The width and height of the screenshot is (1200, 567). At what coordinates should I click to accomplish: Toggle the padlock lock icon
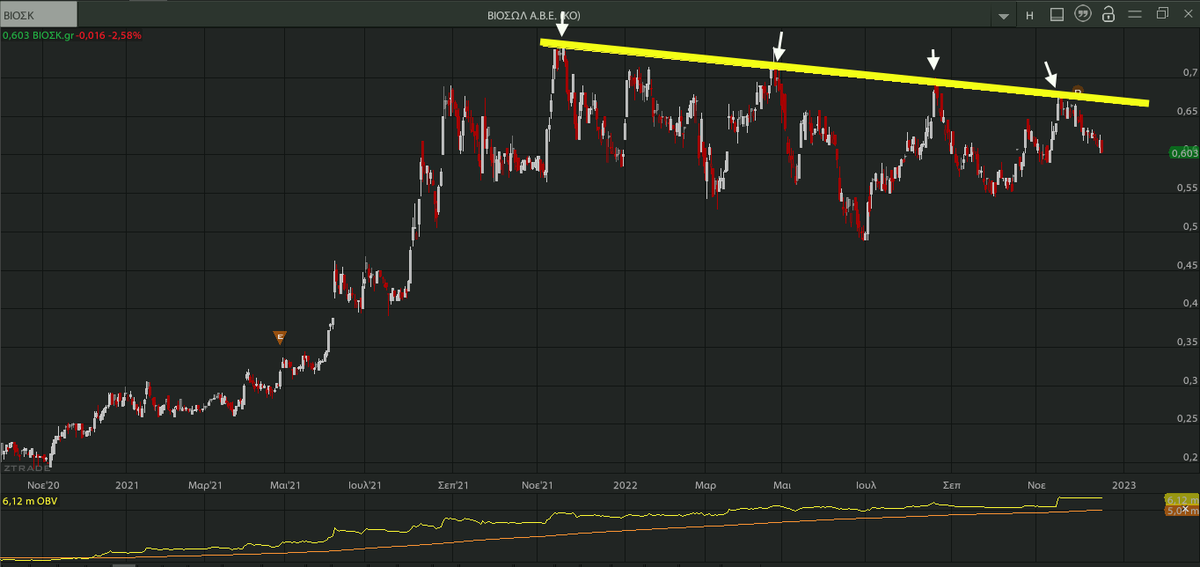(1108, 15)
